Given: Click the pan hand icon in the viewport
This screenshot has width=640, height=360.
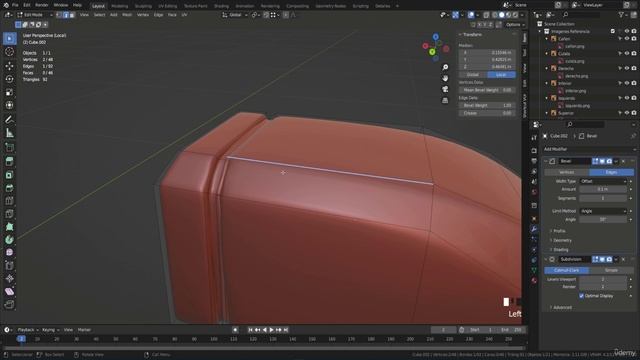Looking at the screenshot, I should coord(445,78).
